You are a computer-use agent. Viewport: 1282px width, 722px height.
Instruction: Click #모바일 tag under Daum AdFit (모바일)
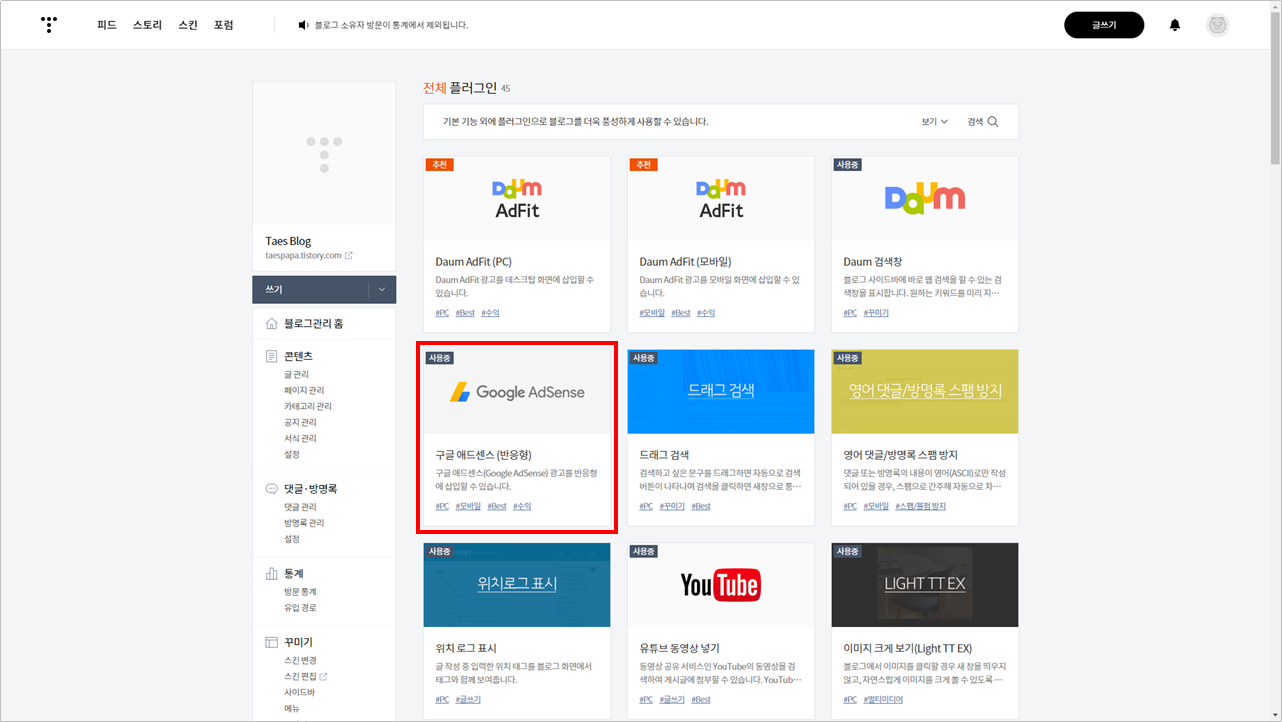coord(652,313)
